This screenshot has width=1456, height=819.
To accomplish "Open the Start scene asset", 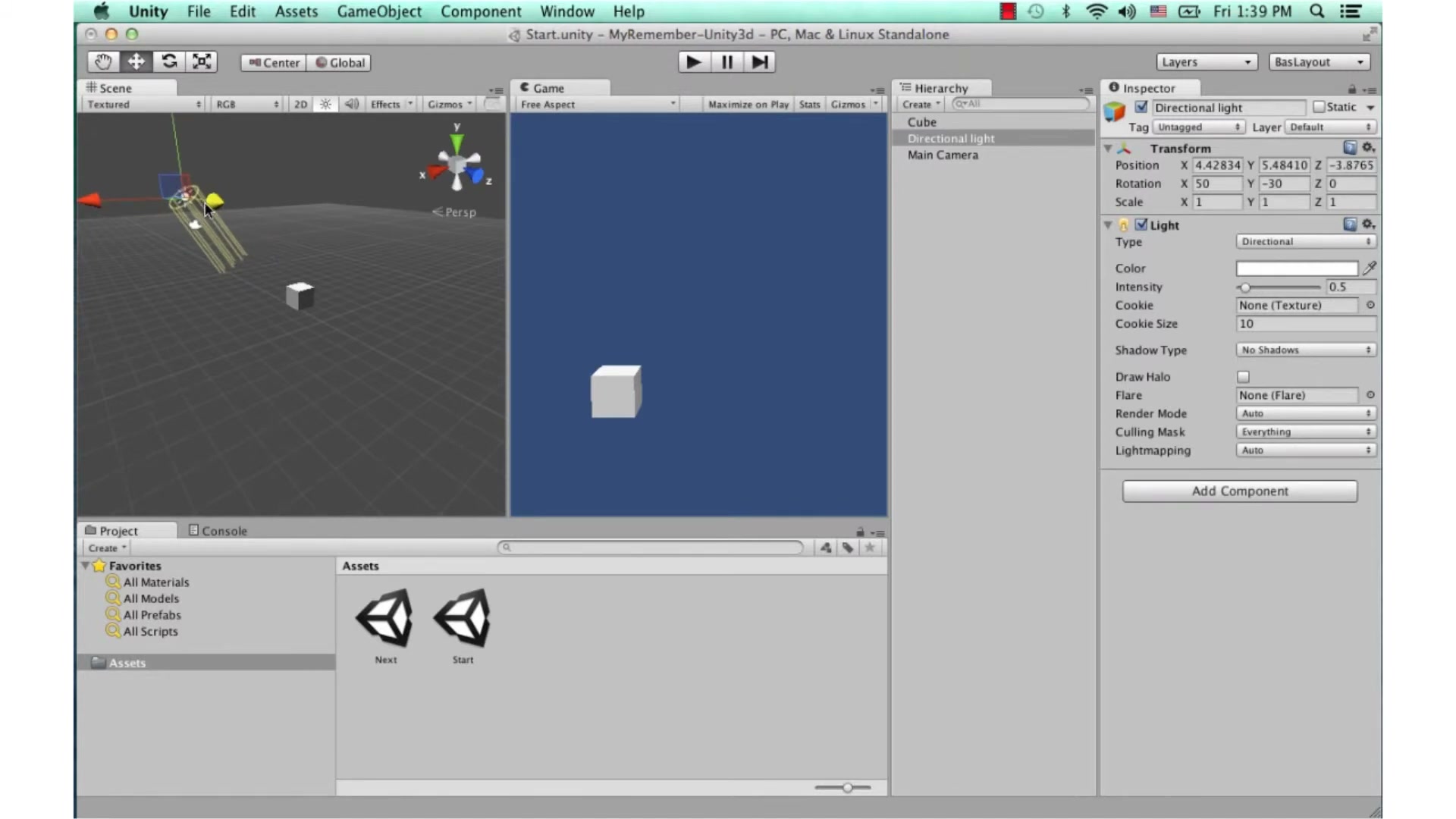I will 463,626.
